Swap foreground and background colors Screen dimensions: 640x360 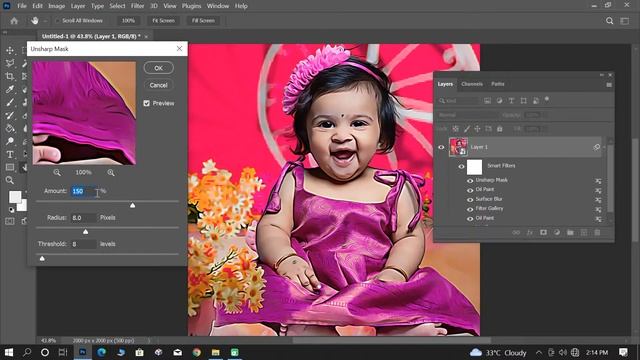tap(25, 193)
